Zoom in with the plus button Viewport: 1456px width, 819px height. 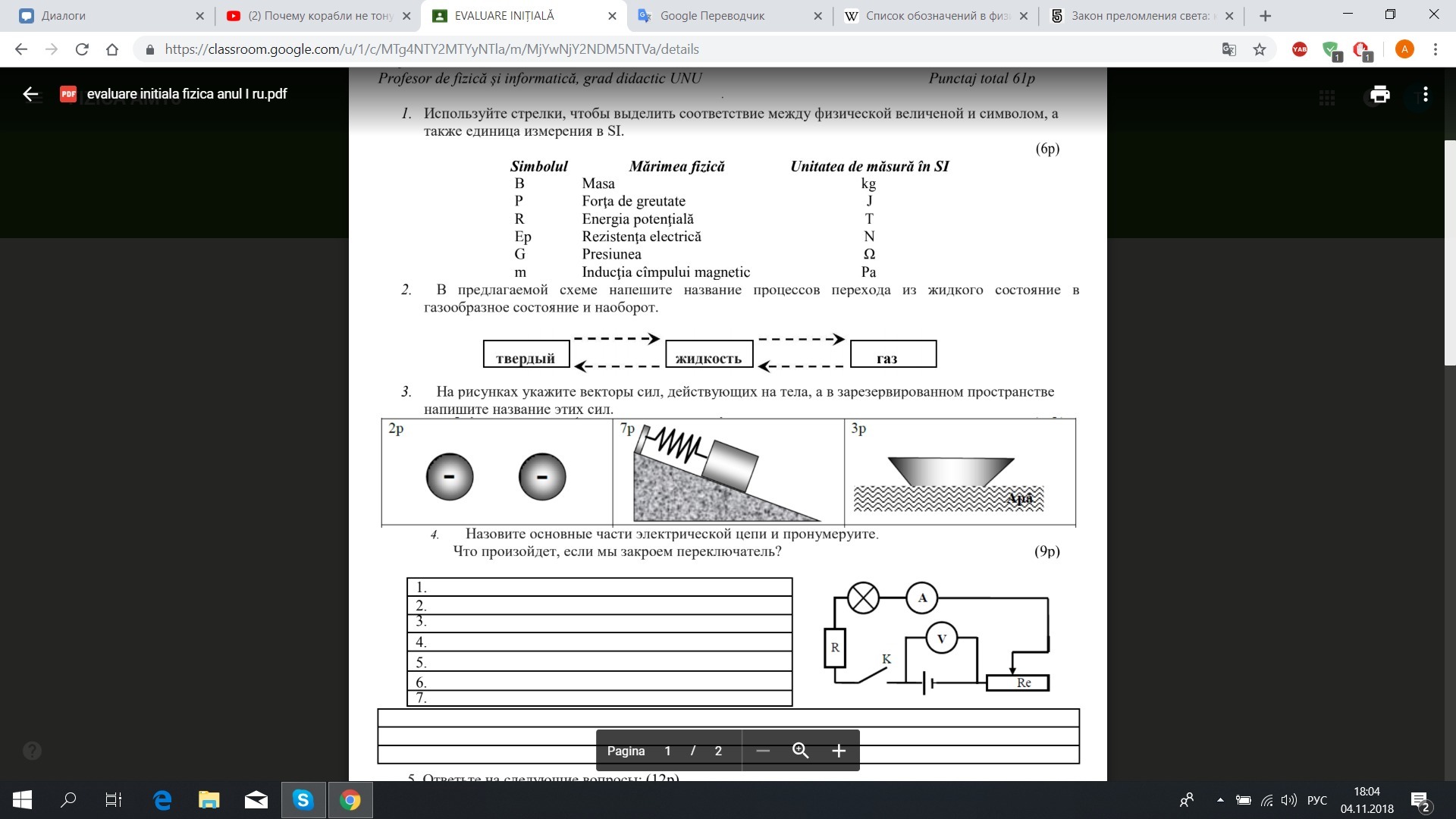pos(838,751)
